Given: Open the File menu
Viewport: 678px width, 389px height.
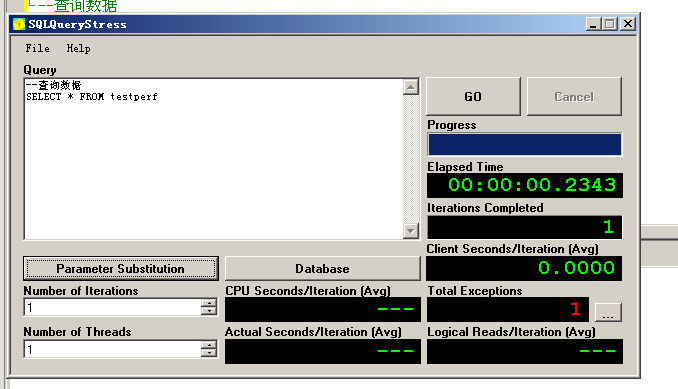Looking at the screenshot, I should click(37, 48).
